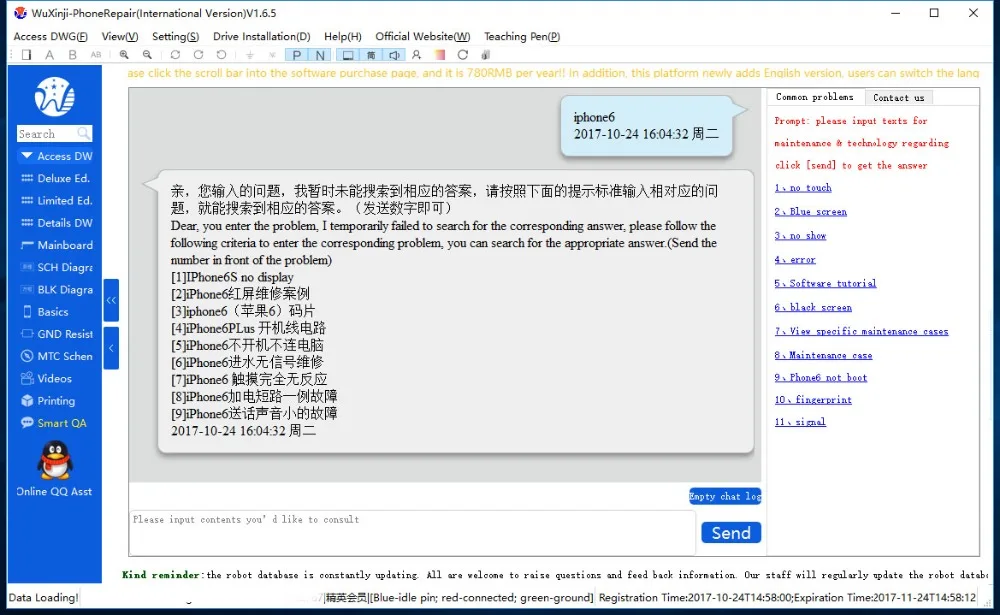Collapse sidebar with double chevron button

coord(111,300)
